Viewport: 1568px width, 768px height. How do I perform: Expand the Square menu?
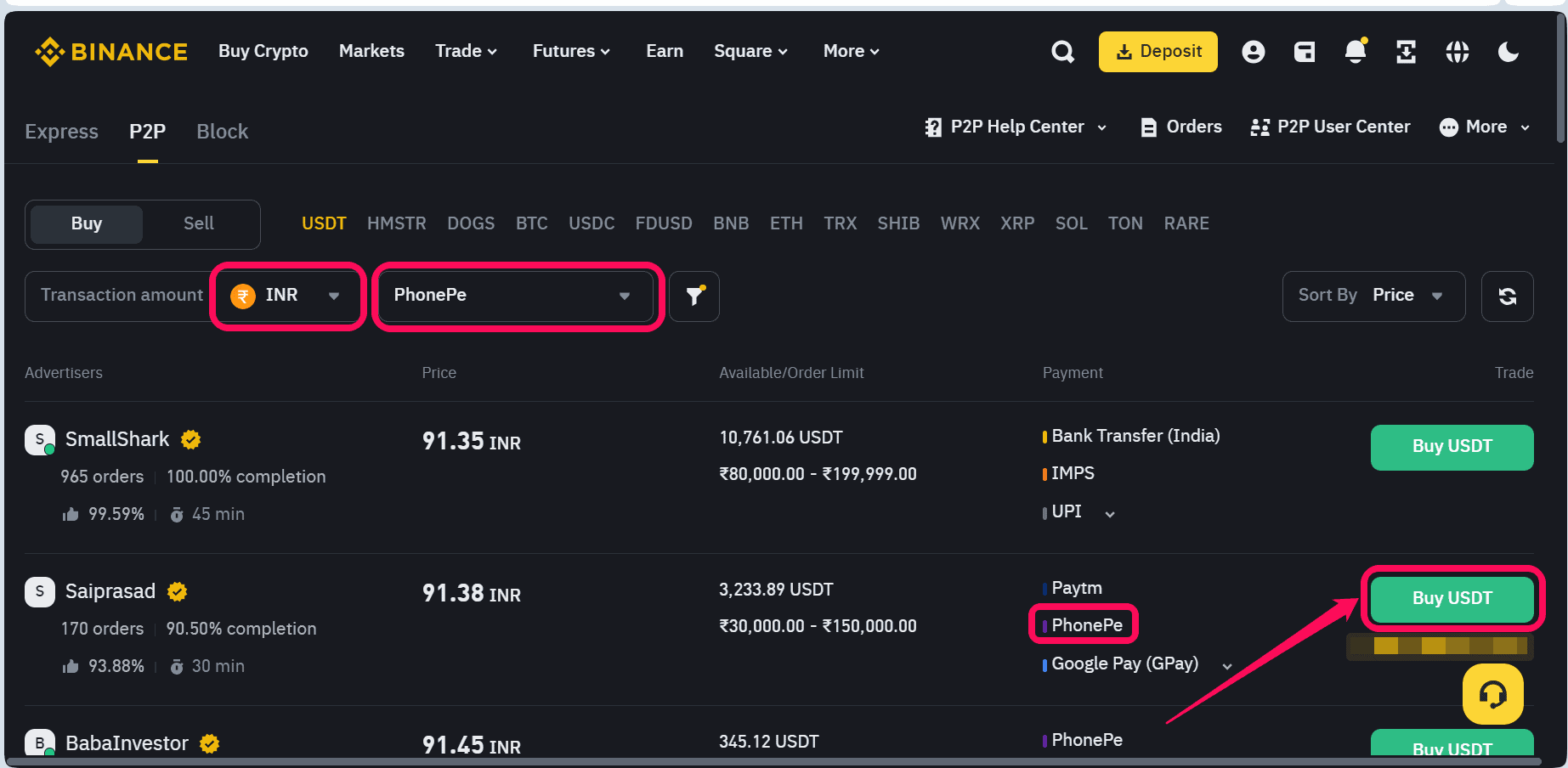[750, 51]
